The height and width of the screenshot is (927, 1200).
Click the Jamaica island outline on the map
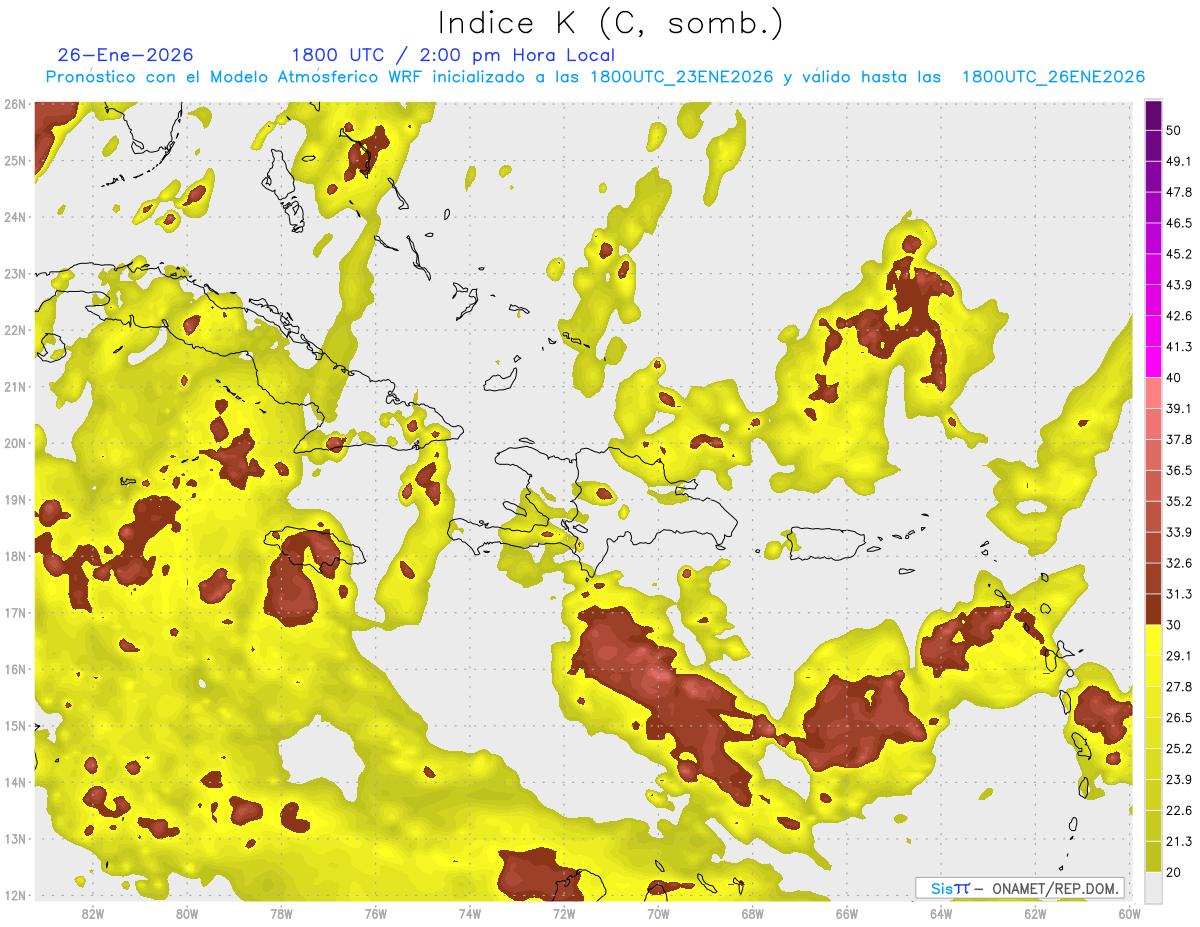315,545
